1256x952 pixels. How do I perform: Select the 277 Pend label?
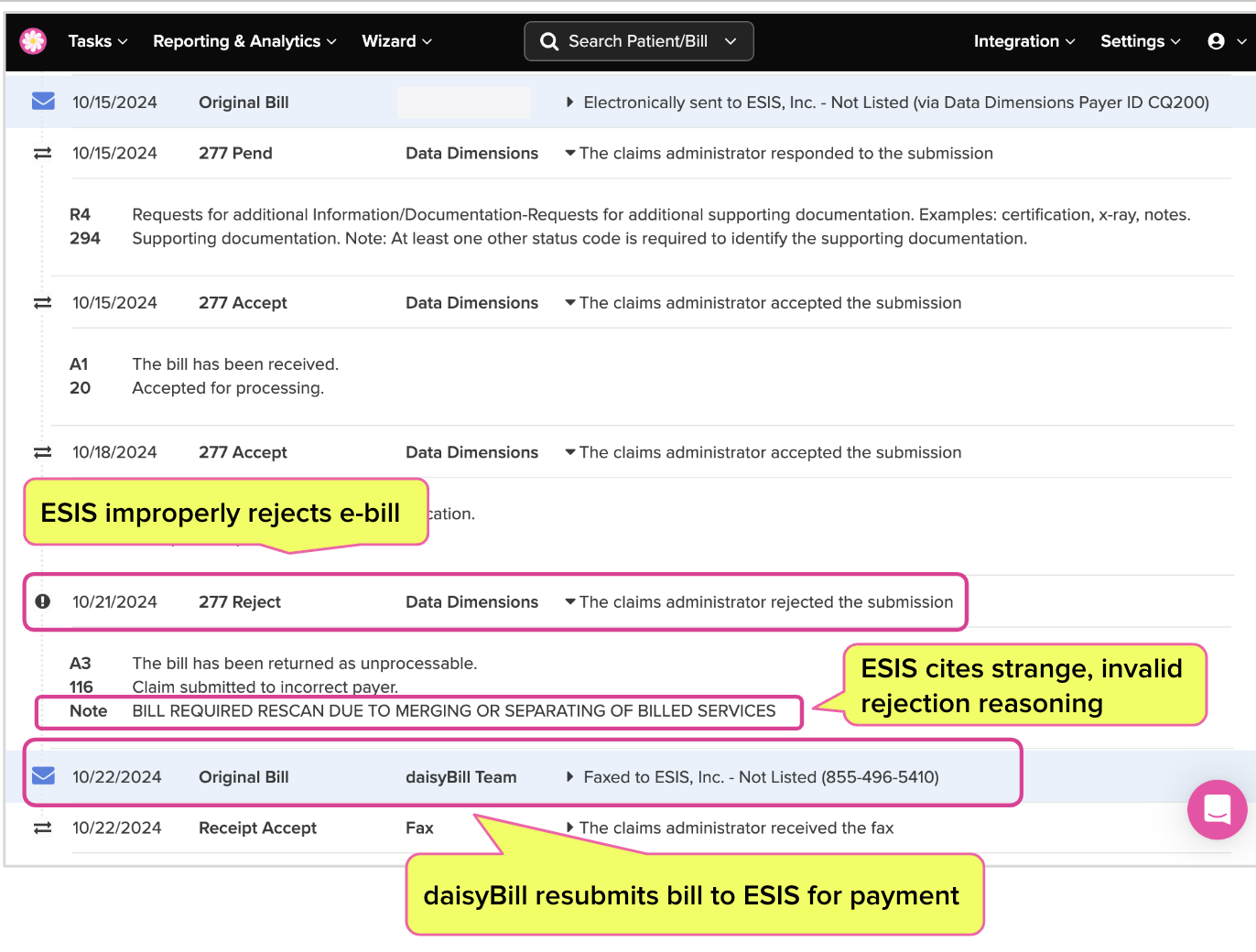[x=235, y=153]
